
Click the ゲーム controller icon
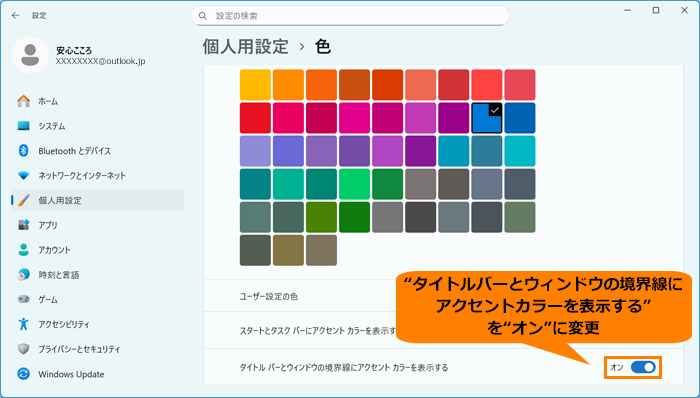[24, 299]
